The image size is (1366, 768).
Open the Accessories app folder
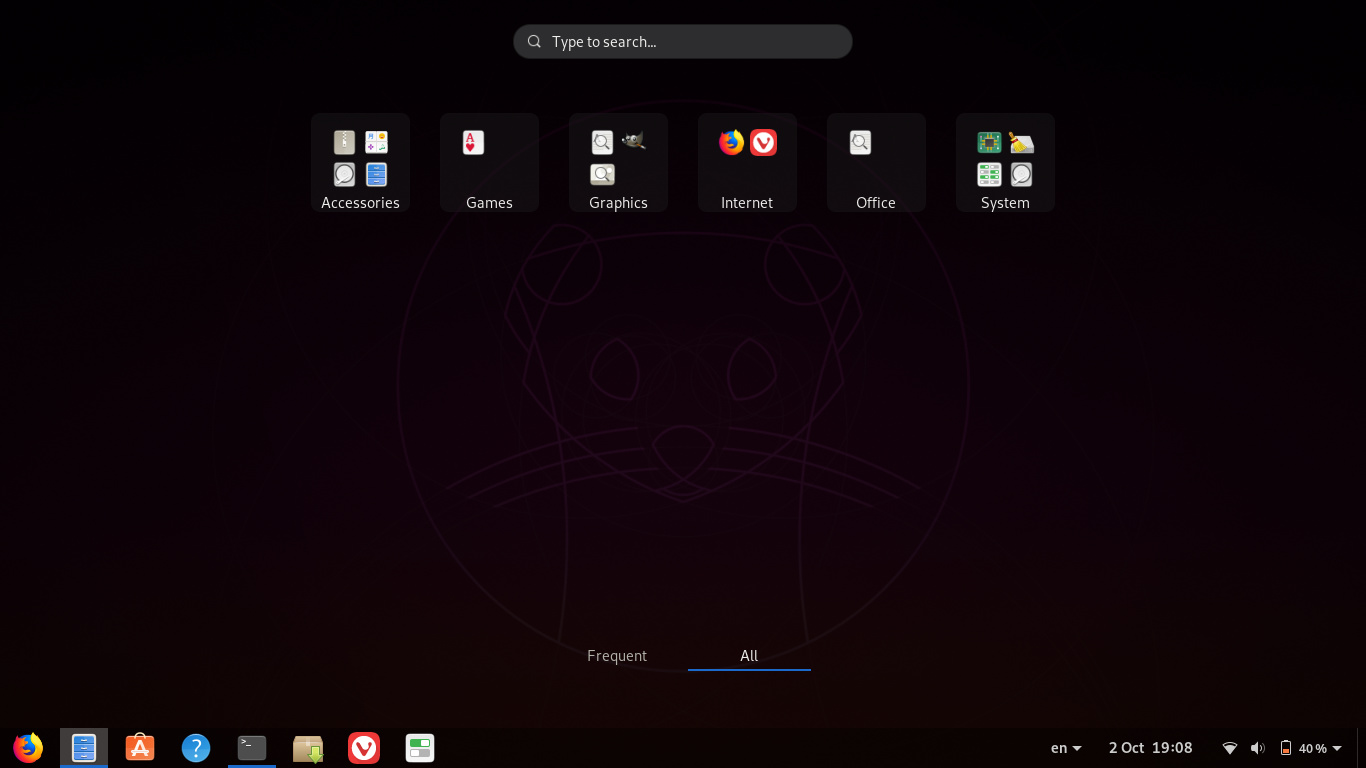[x=360, y=162]
